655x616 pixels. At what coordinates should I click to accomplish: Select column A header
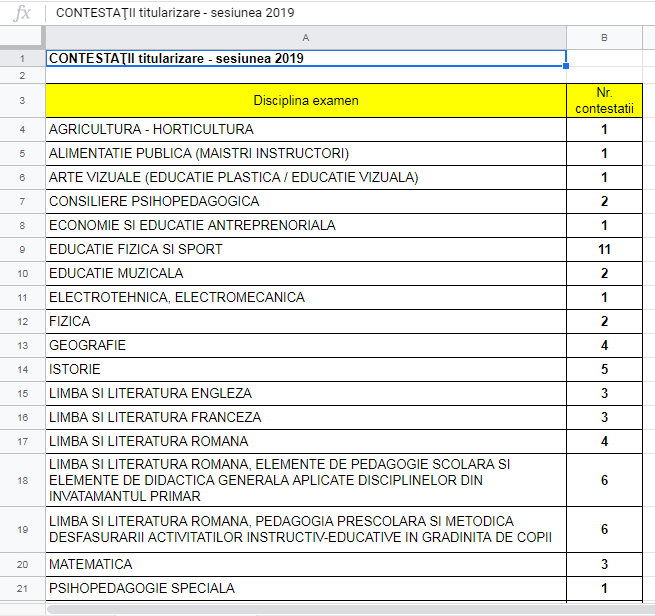coord(305,37)
